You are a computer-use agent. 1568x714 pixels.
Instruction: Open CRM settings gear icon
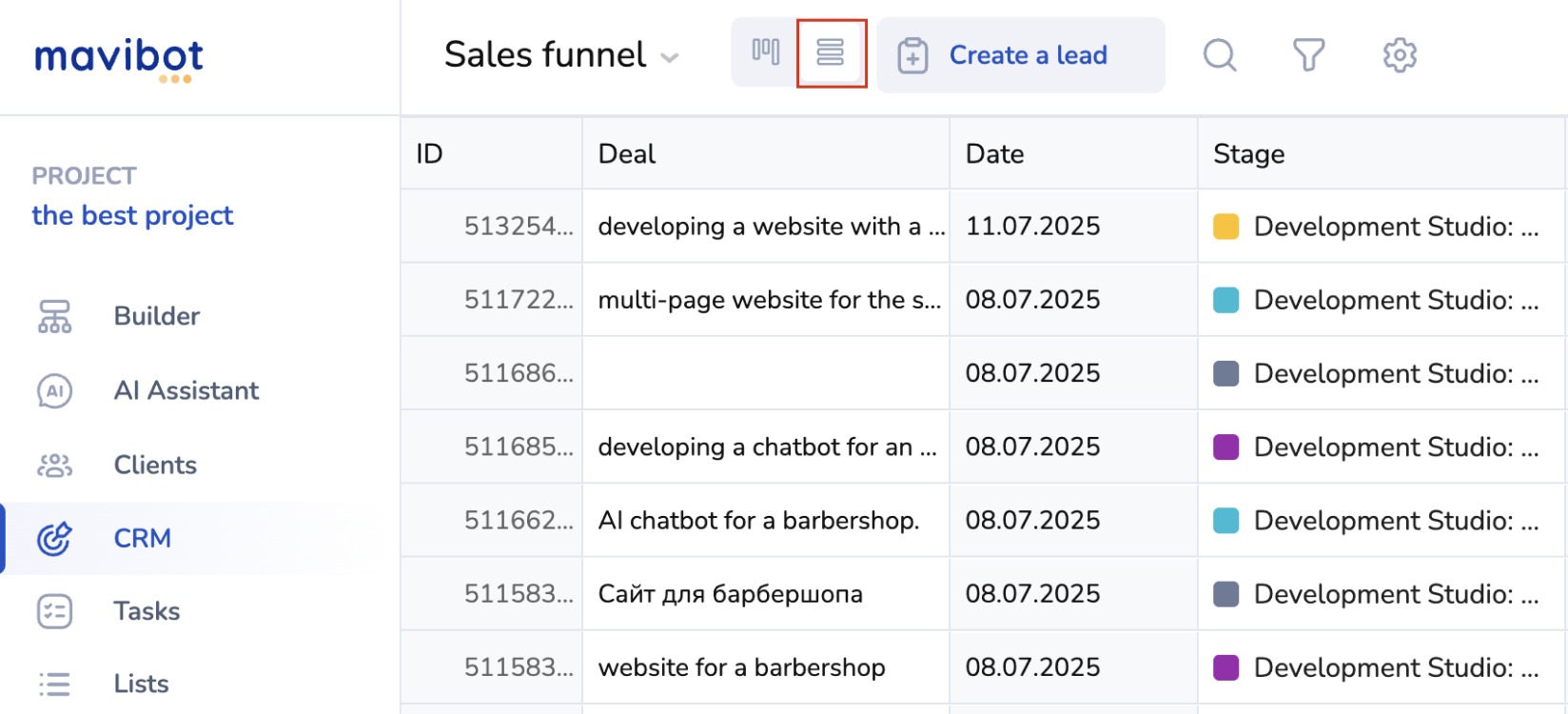coord(1399,55)
